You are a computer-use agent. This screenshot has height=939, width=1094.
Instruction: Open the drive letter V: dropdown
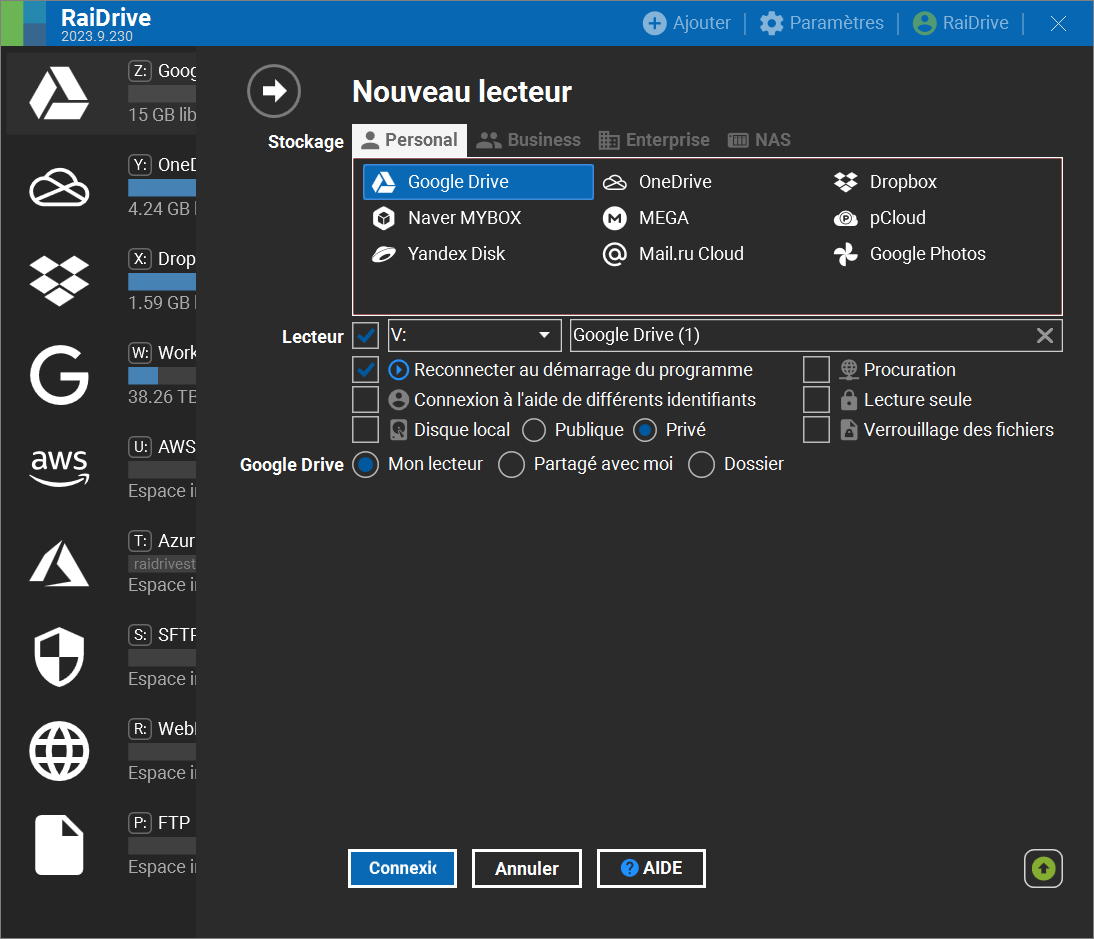click(546, 335)
